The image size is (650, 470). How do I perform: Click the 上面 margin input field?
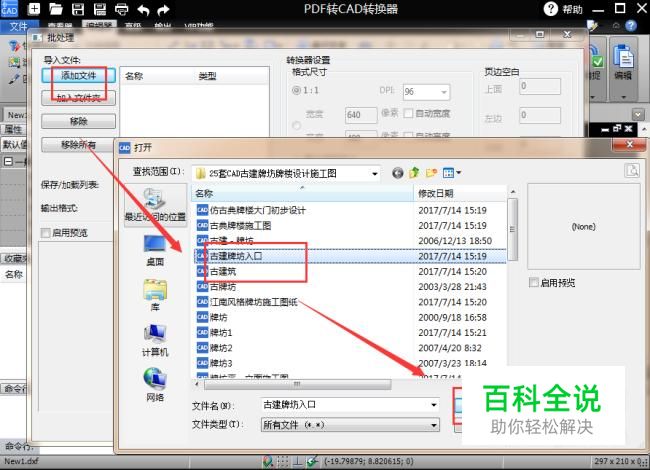[x=540, y=86]
